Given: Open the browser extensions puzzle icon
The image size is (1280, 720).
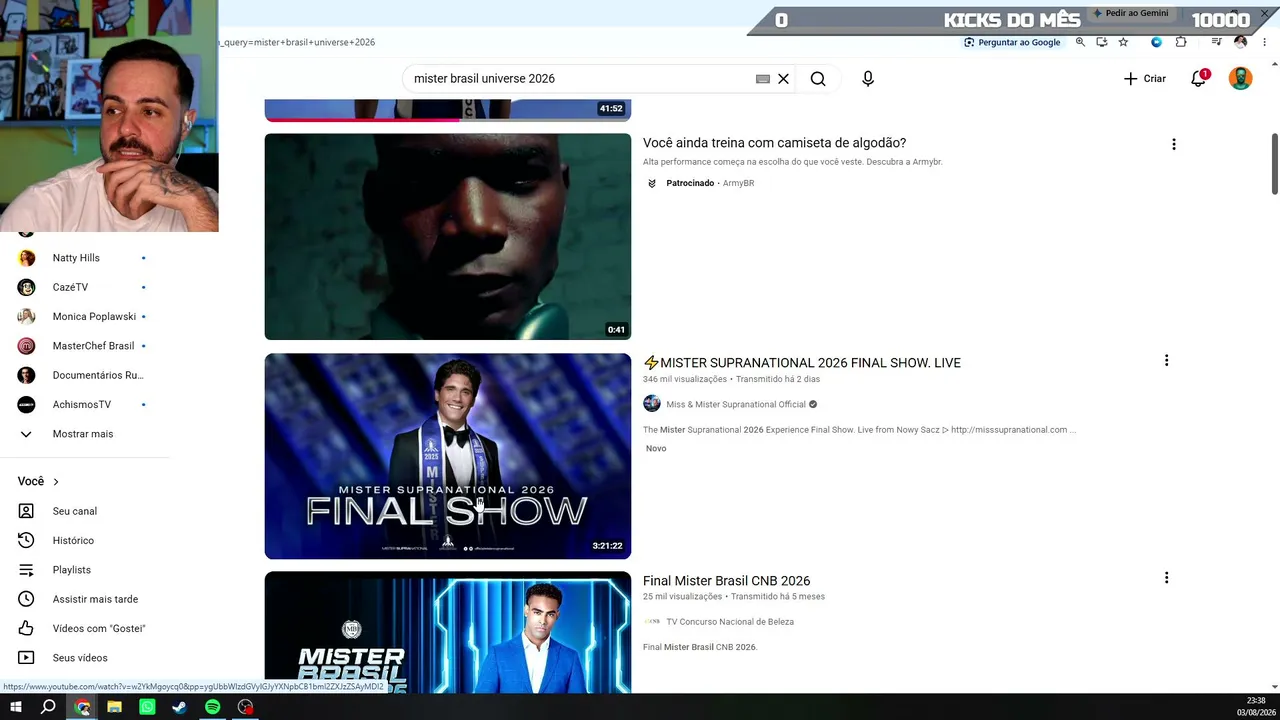Looking at the screenshot, I should (1181, 42).
